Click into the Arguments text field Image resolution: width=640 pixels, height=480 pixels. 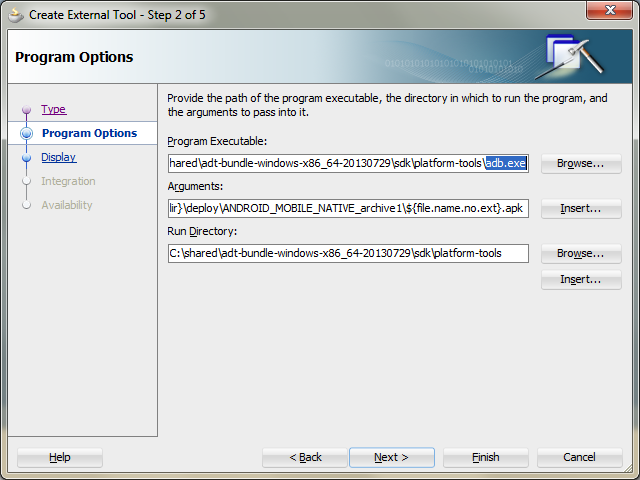click(348, 208)
